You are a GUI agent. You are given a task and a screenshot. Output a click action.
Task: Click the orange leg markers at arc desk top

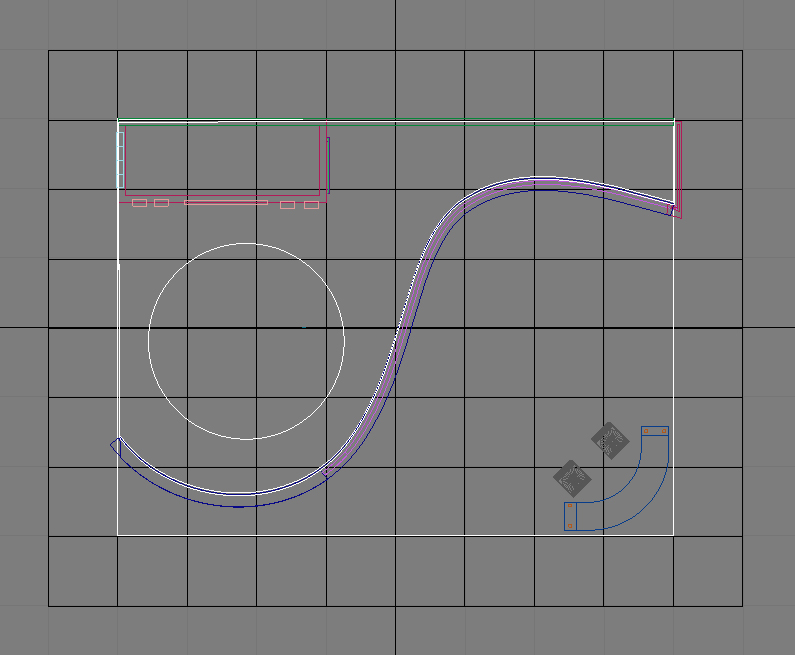point(646,431)
